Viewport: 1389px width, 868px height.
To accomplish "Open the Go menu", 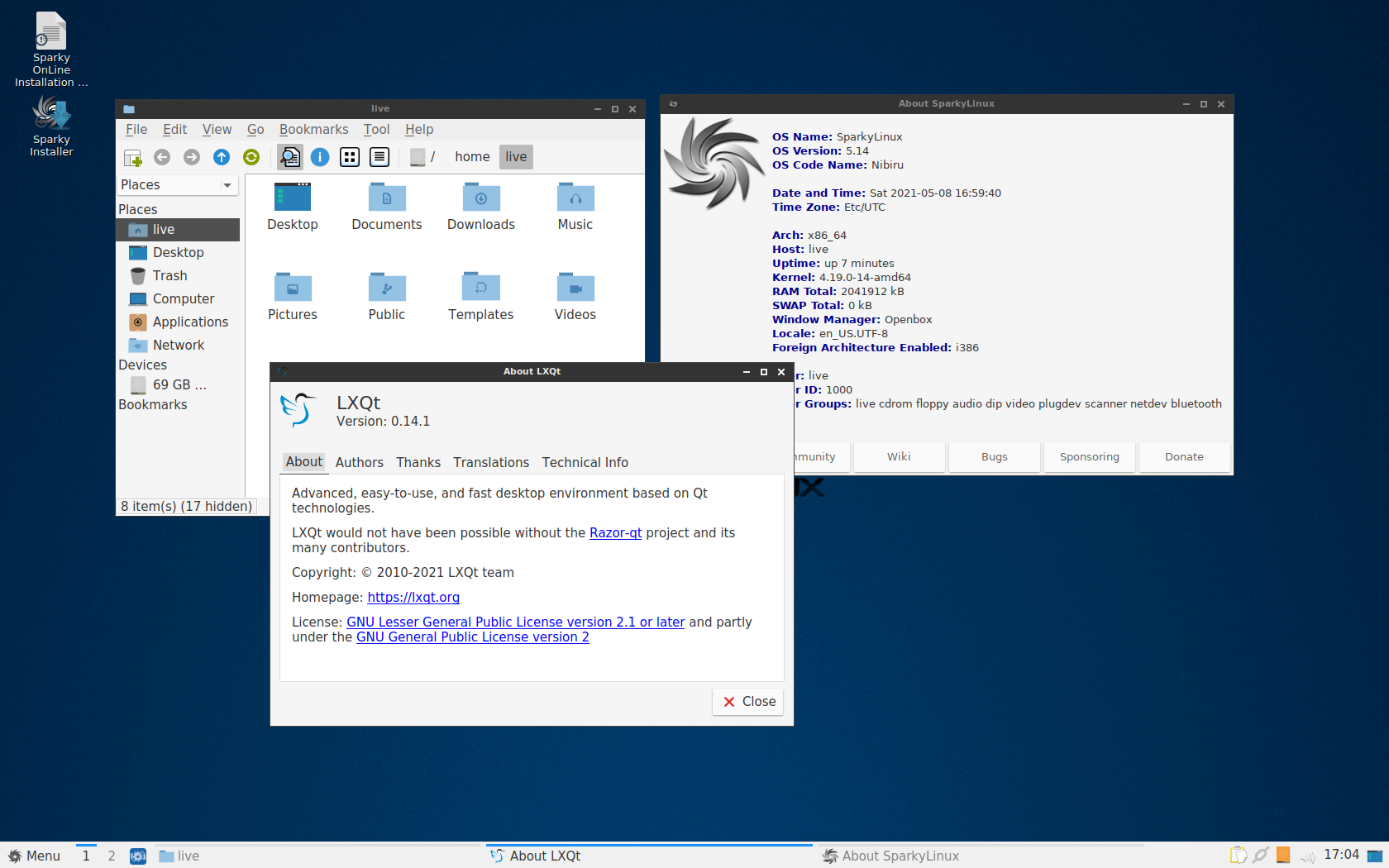I will (x=255, y=130).
